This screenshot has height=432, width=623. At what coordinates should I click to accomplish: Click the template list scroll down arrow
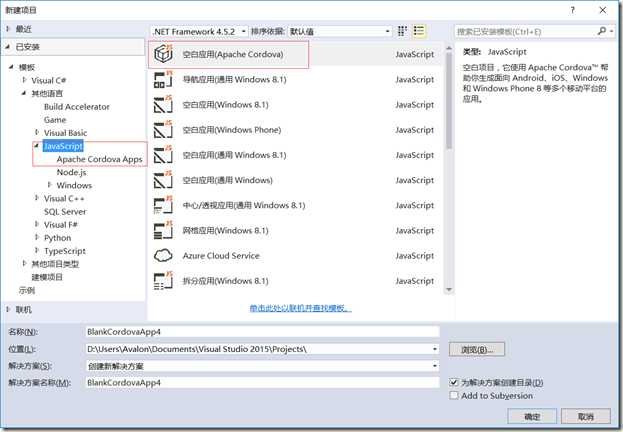(449, 290)
